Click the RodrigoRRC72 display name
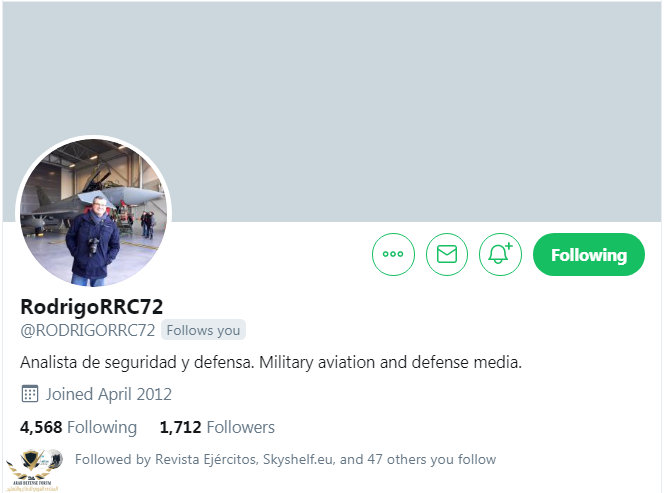Viewport: 667px width, 493px height. pos(91,306)
